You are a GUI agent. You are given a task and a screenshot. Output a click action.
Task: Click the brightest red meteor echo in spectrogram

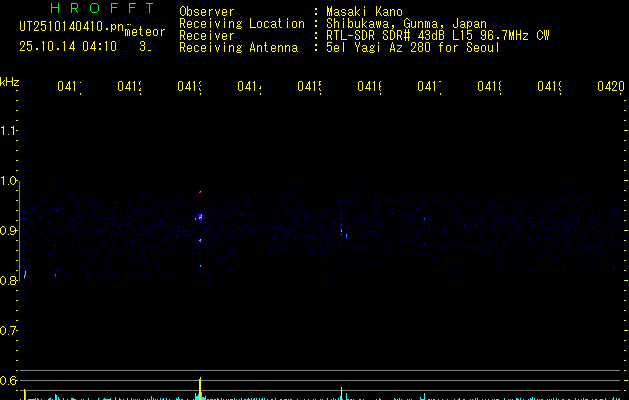(x=200, y=217)
